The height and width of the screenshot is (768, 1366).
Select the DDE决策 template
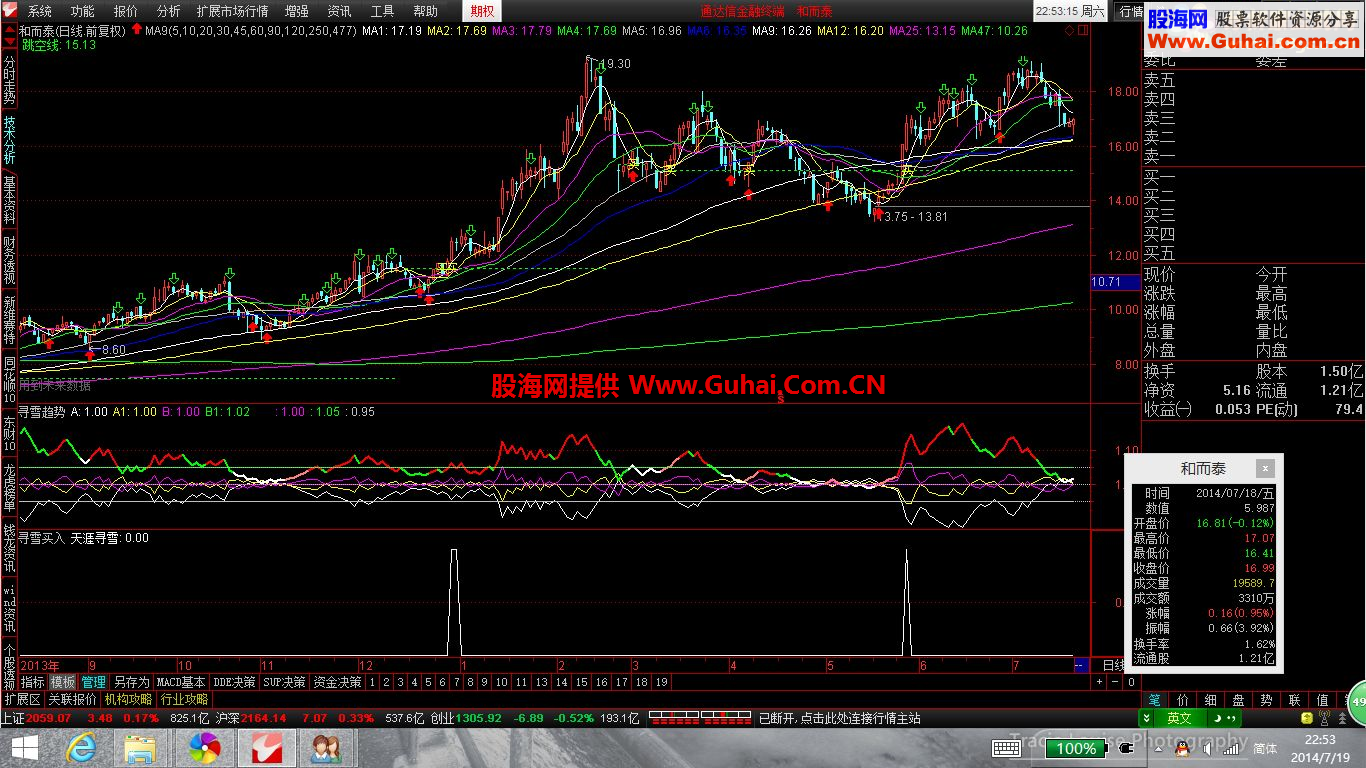click(234, 682)
